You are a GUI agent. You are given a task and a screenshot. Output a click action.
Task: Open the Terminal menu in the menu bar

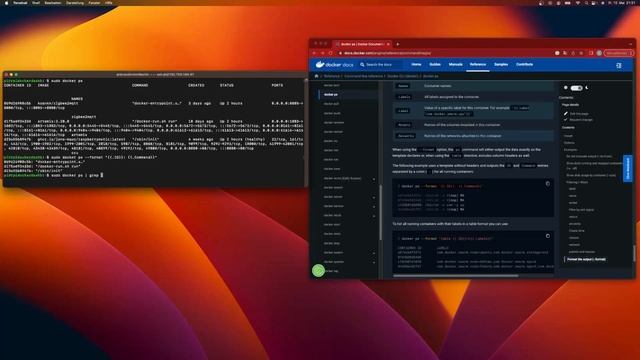point(20,3)
